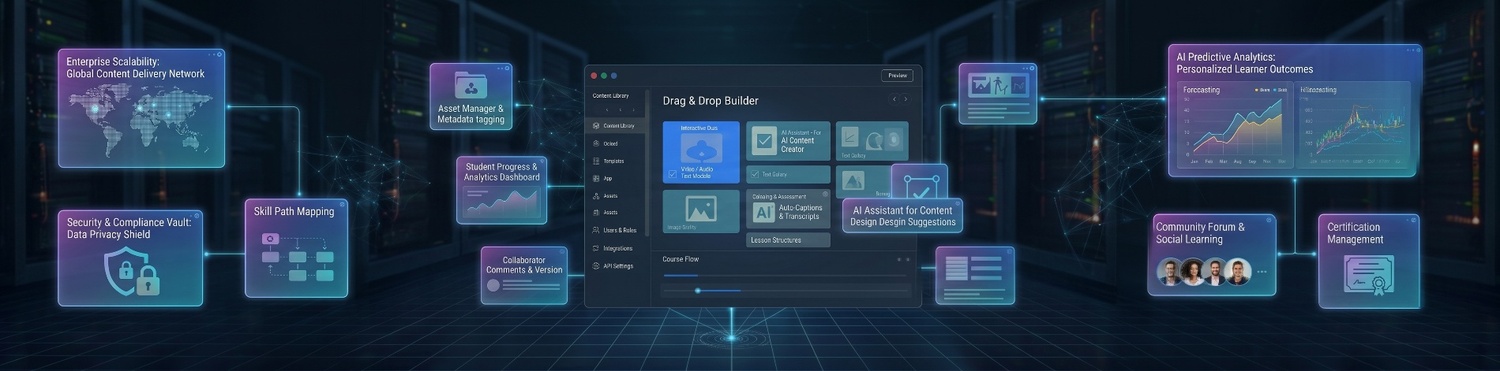Click the cloud icon in the Interactive tile
Screen dimensions: 1500x371
click(701, 148)
